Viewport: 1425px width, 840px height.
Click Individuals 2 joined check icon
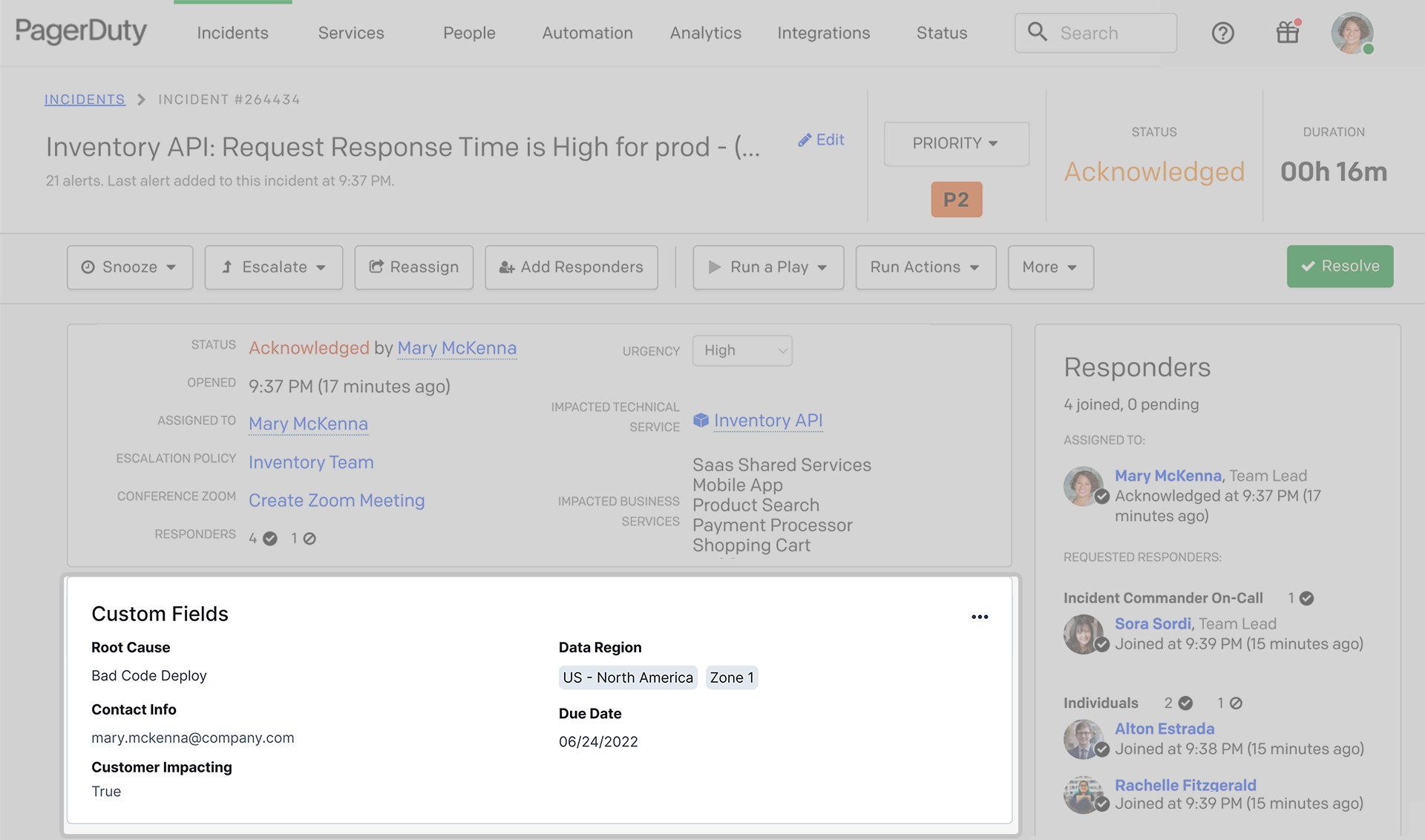point(1185,703)
